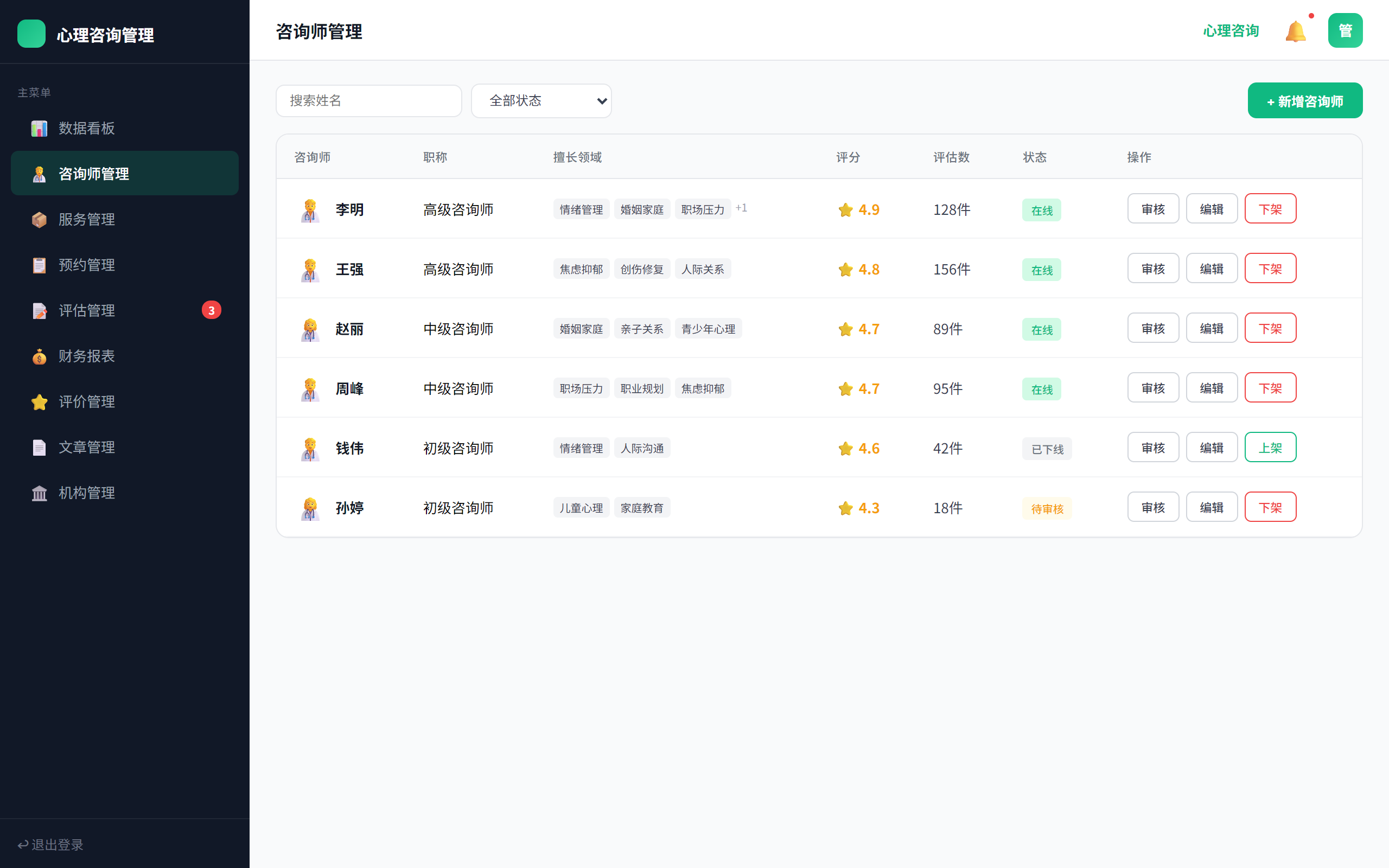Focus the 搜索姓名 search field
The height and width of the screenshot is (868, 1389).
coord(368,101)
